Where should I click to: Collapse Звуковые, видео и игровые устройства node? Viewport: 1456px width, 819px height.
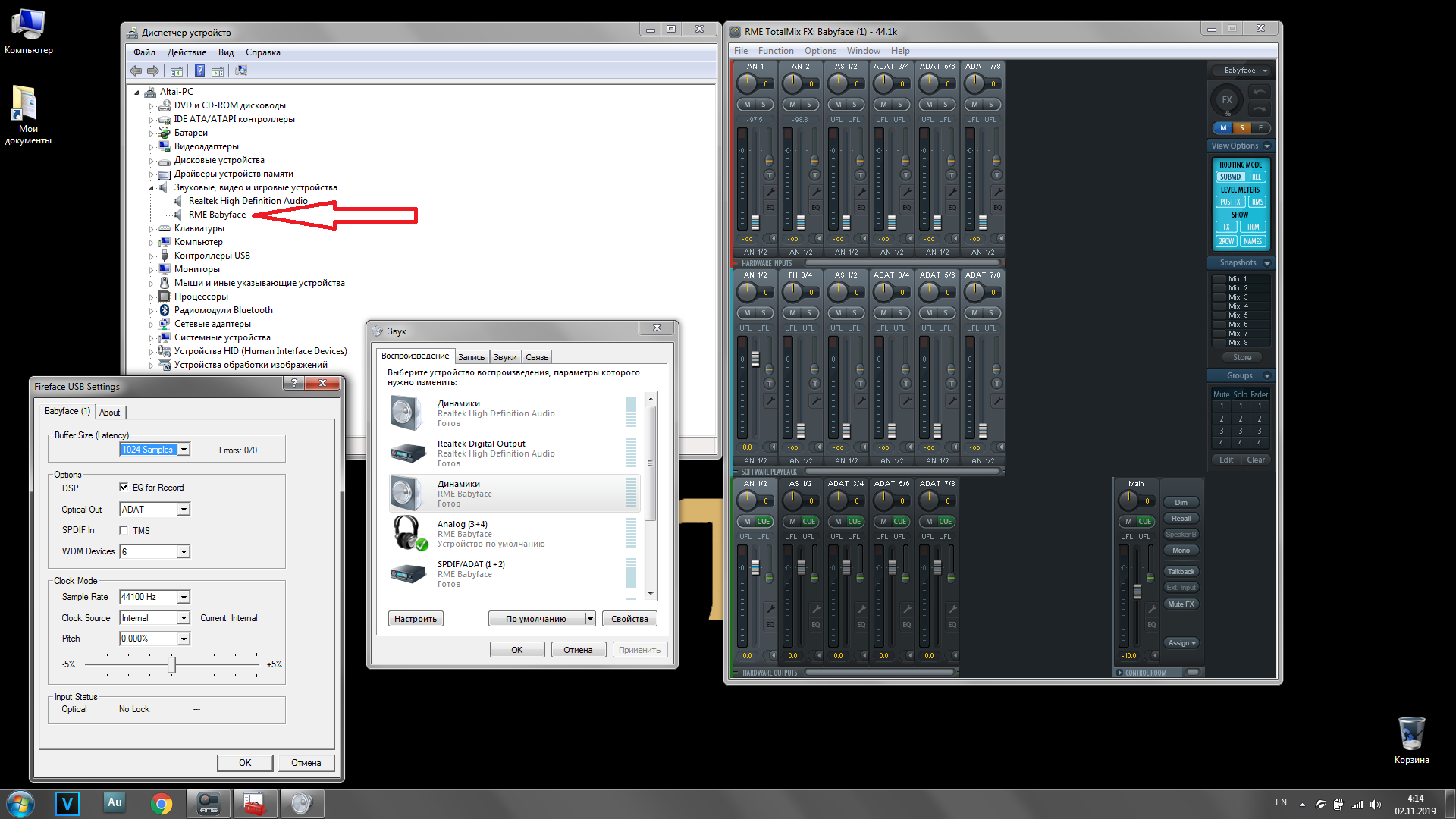(x=151, y=188)
